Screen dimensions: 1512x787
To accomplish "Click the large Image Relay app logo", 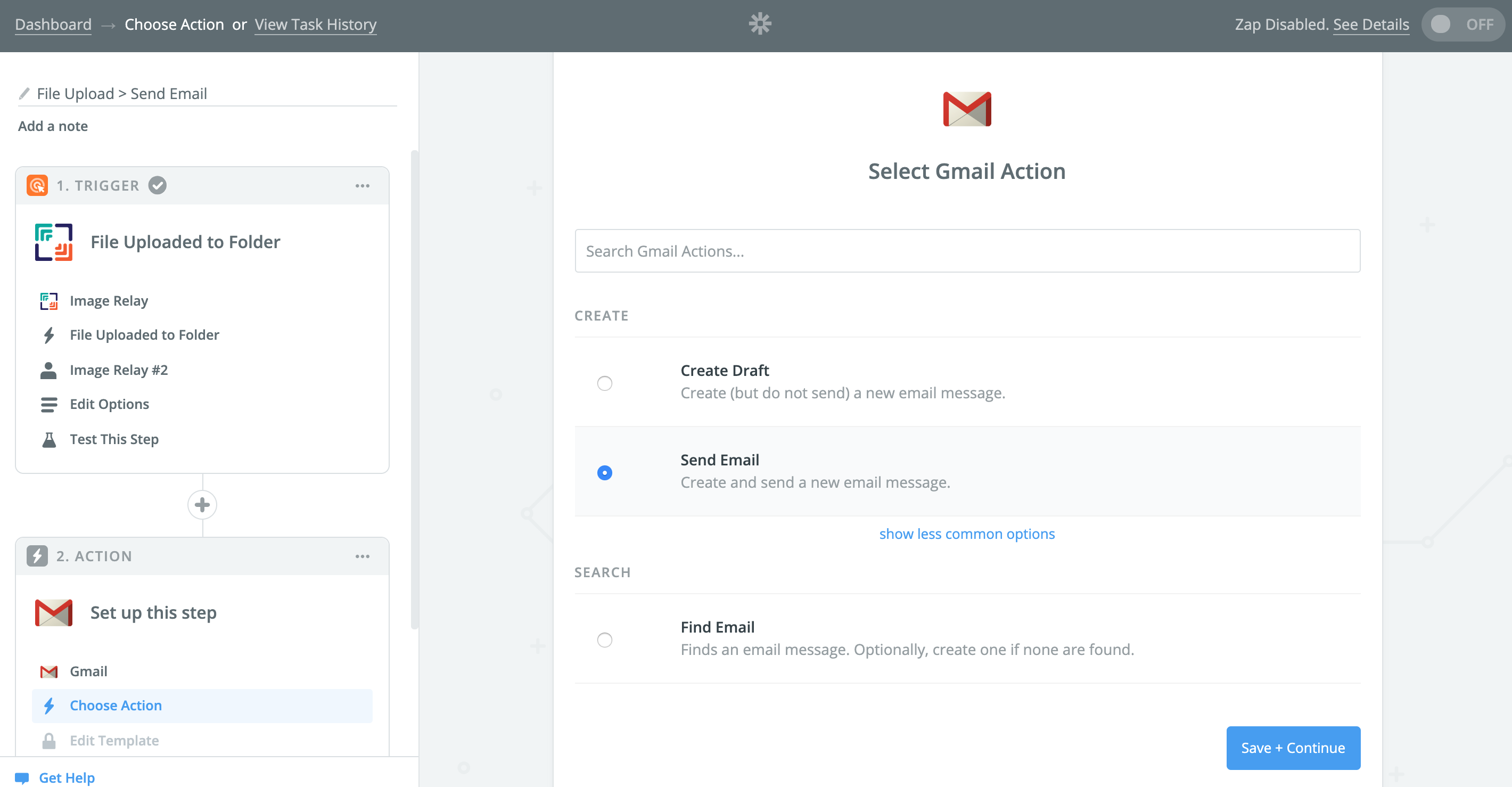I will point(53,242).
